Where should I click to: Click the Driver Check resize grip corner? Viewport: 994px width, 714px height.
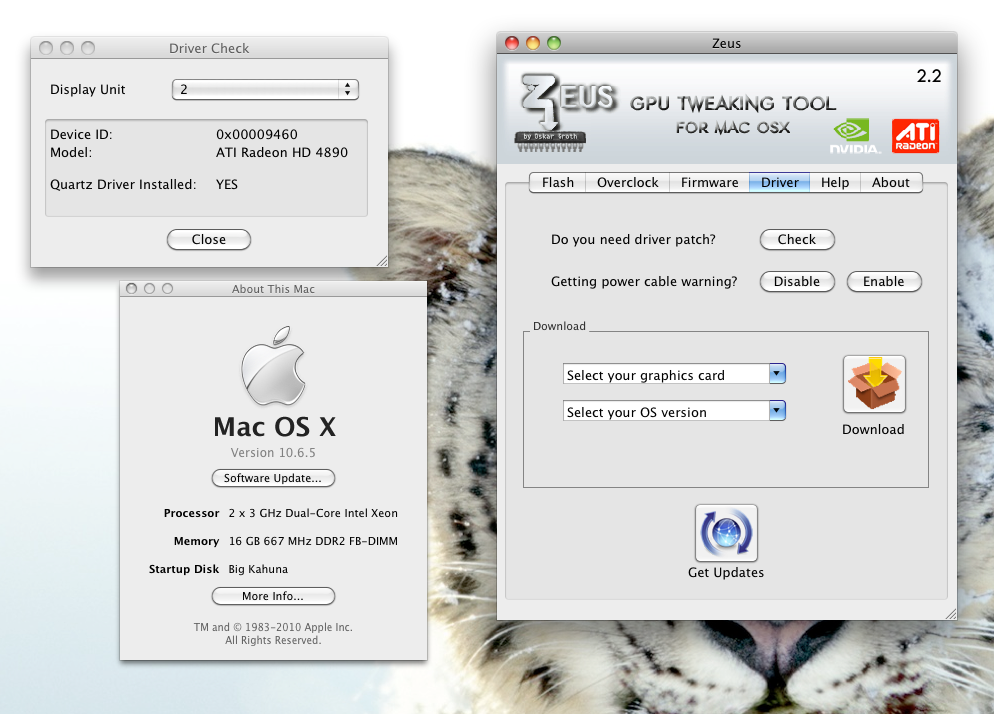[382, 261]
